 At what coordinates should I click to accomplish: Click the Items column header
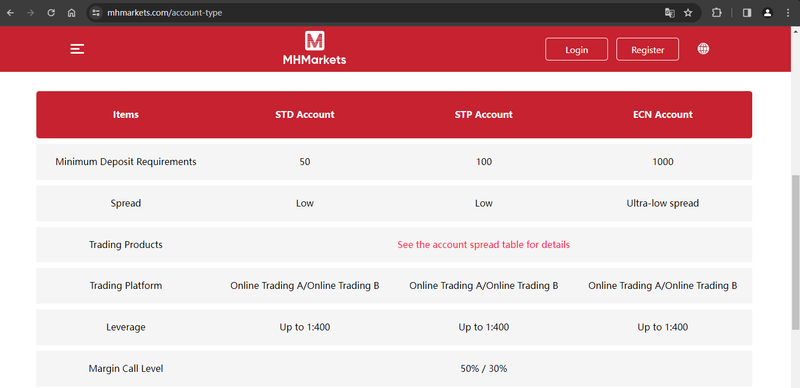click(126, 114)
